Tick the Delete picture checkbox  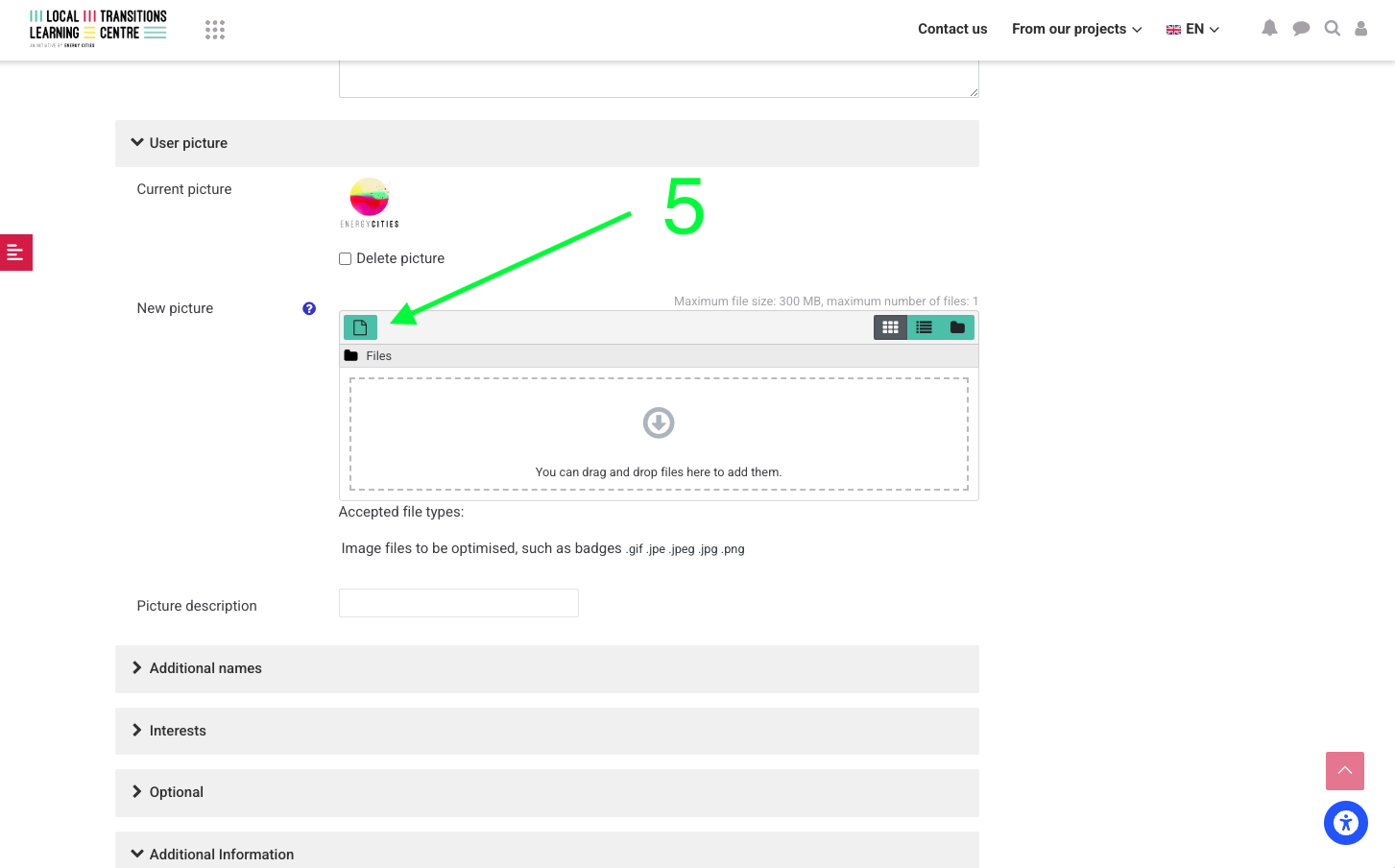coord(346,258)
